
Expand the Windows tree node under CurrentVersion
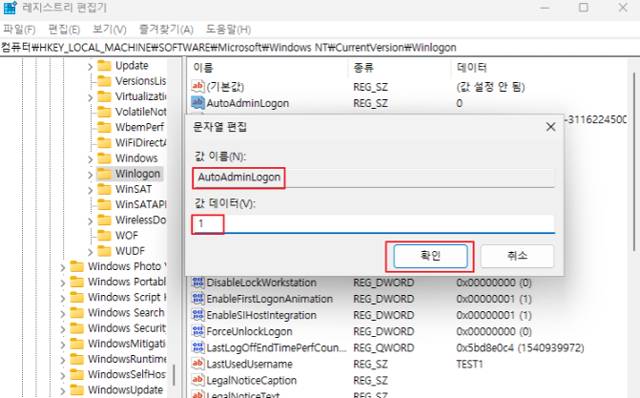(90, 159)
